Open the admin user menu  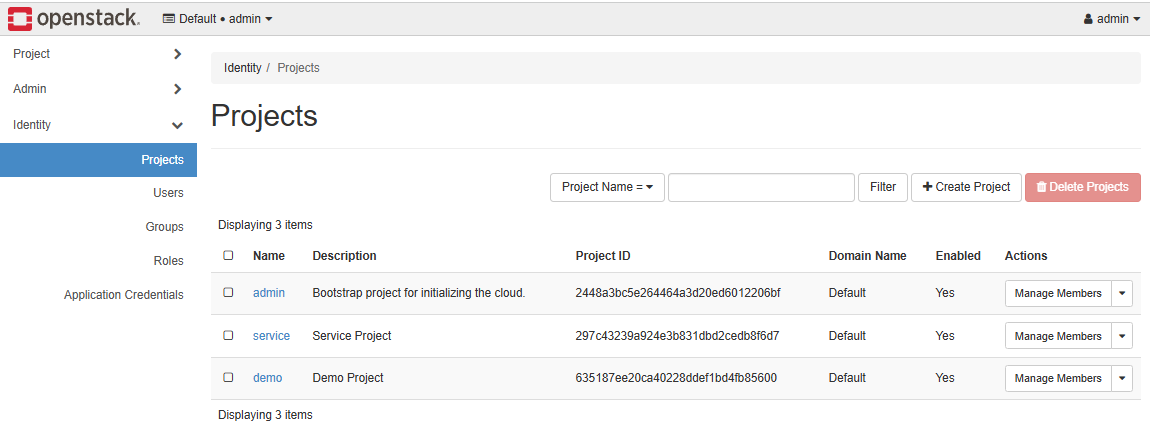pos(1111,19)
